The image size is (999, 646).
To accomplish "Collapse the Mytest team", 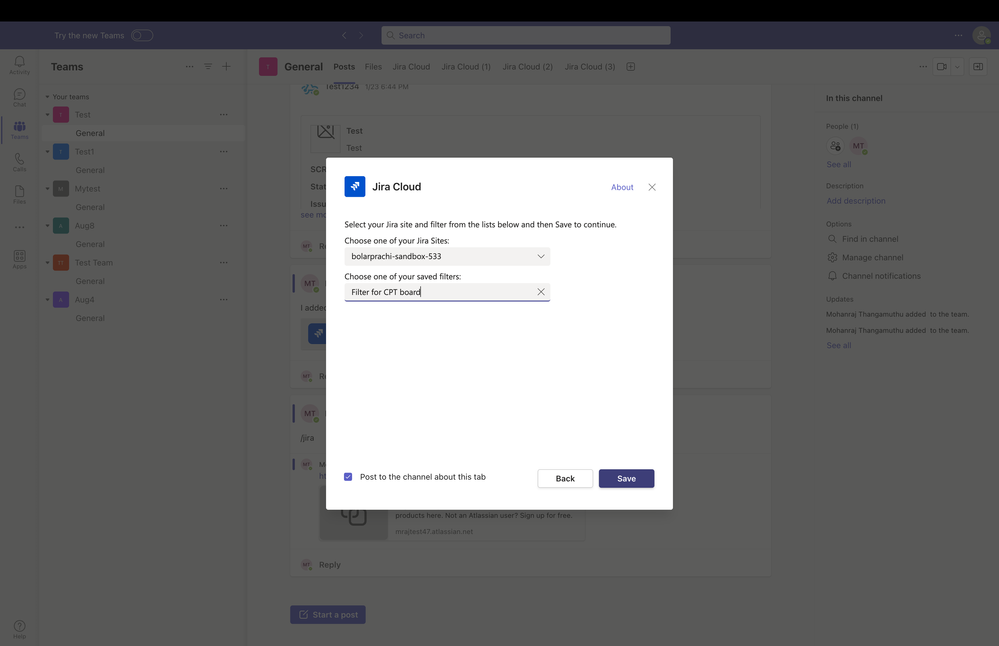I will point(47,189).
